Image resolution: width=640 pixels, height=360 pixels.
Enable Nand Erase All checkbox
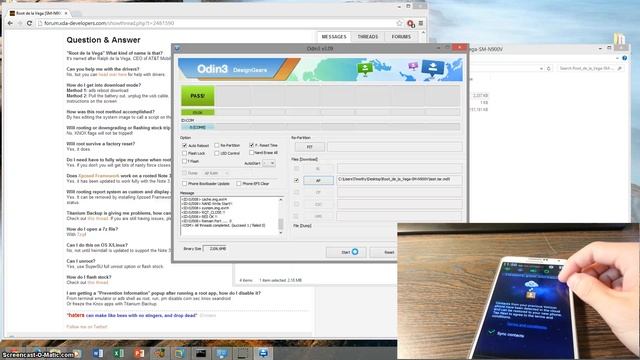point(251,152)
